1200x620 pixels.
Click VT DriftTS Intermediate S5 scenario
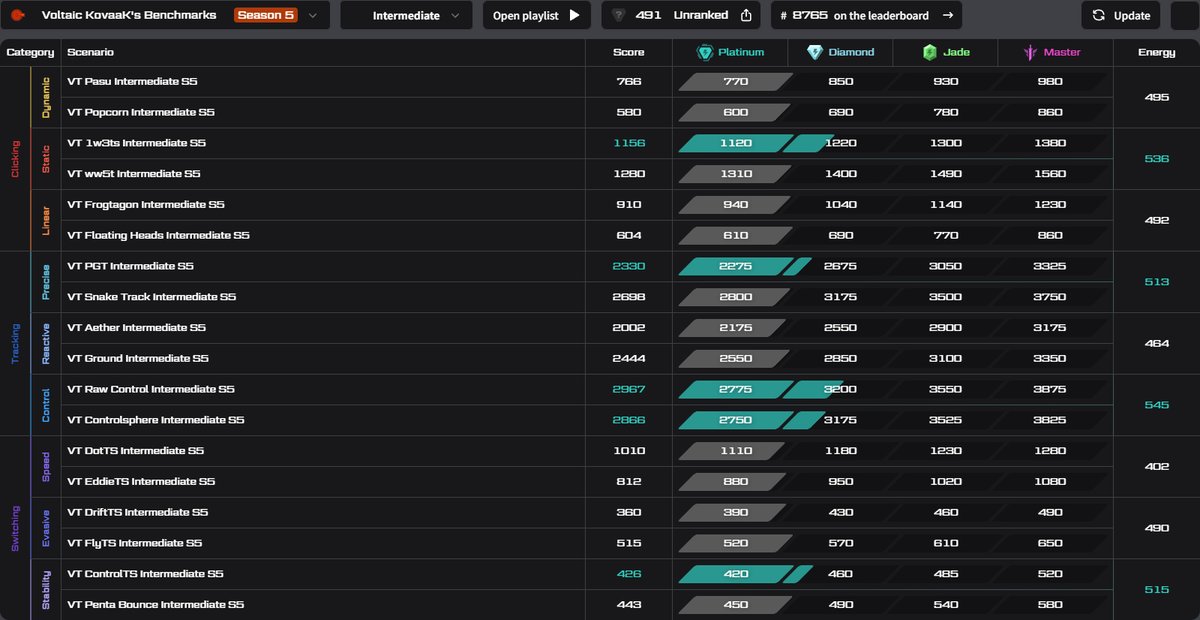point(137,512)
